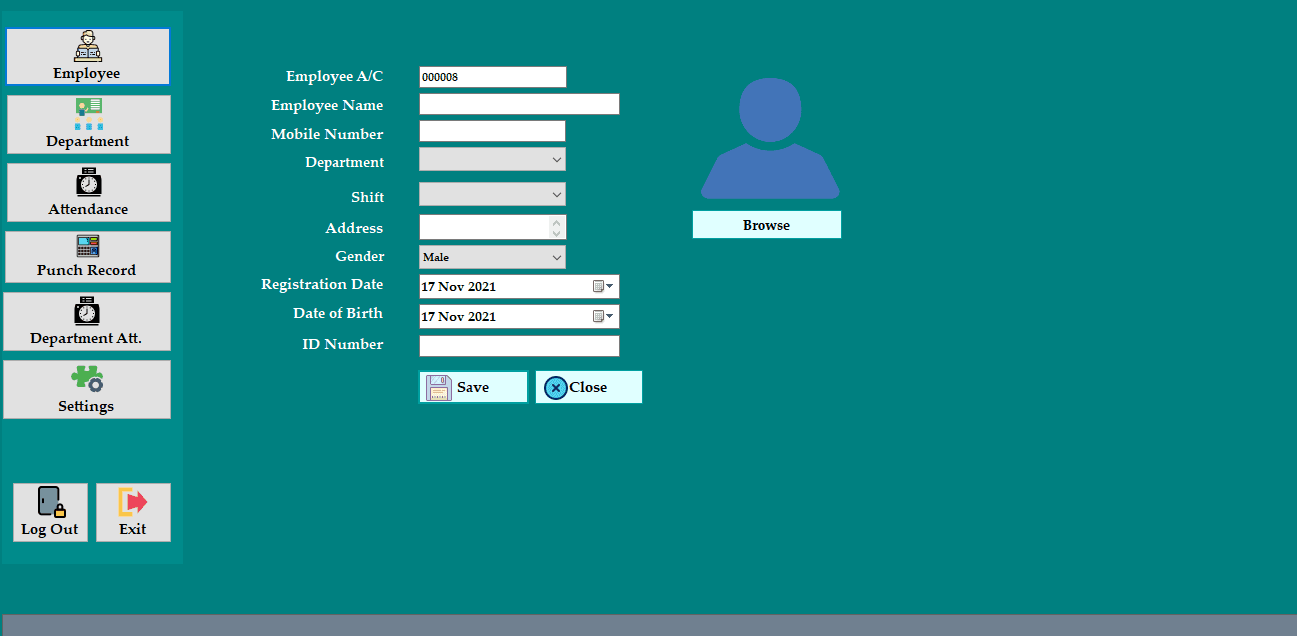Click the "Registration Date" label
The height and width of the screenshot is (636, 1297).
tap(322, 285)
